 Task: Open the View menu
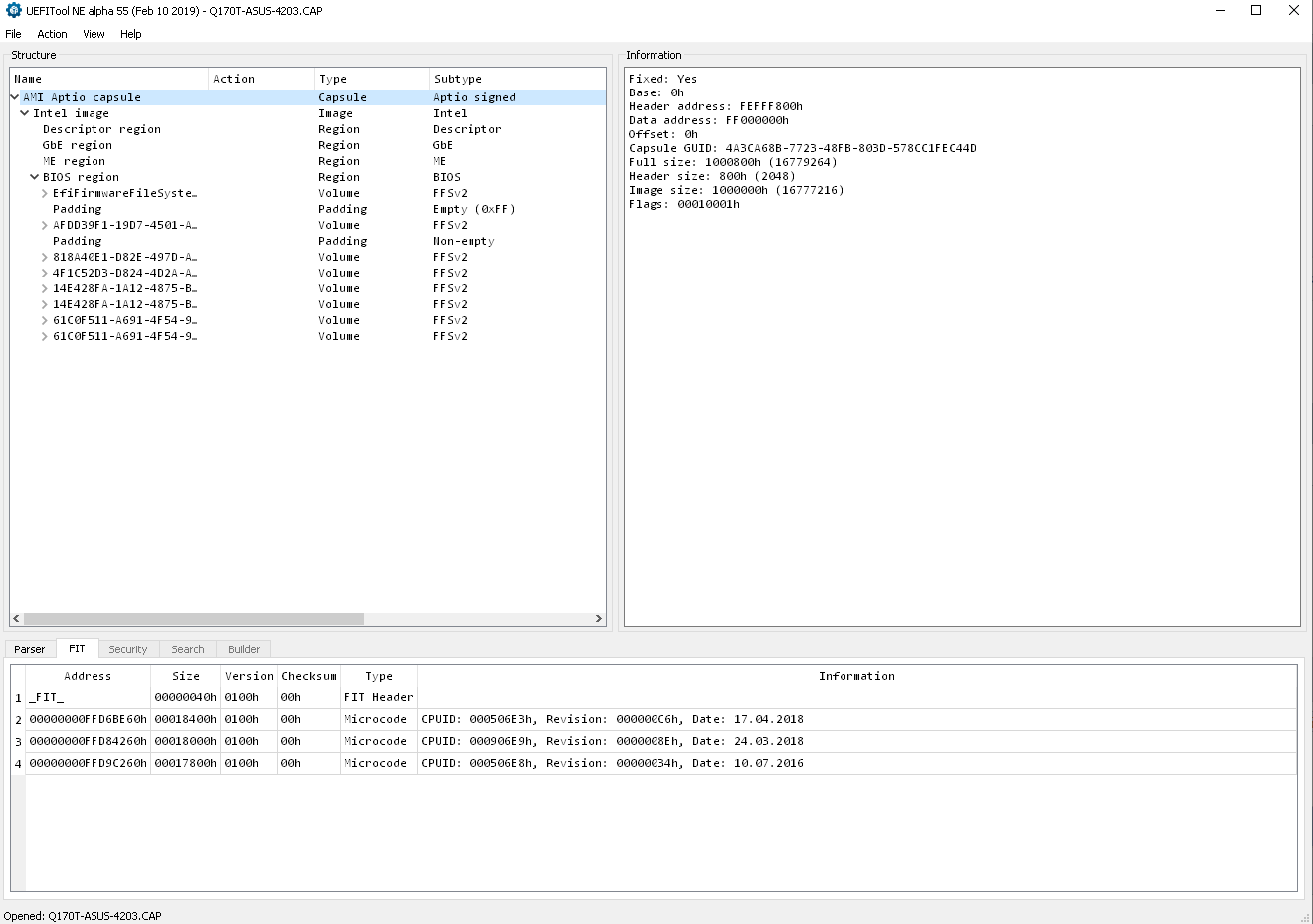94,34
